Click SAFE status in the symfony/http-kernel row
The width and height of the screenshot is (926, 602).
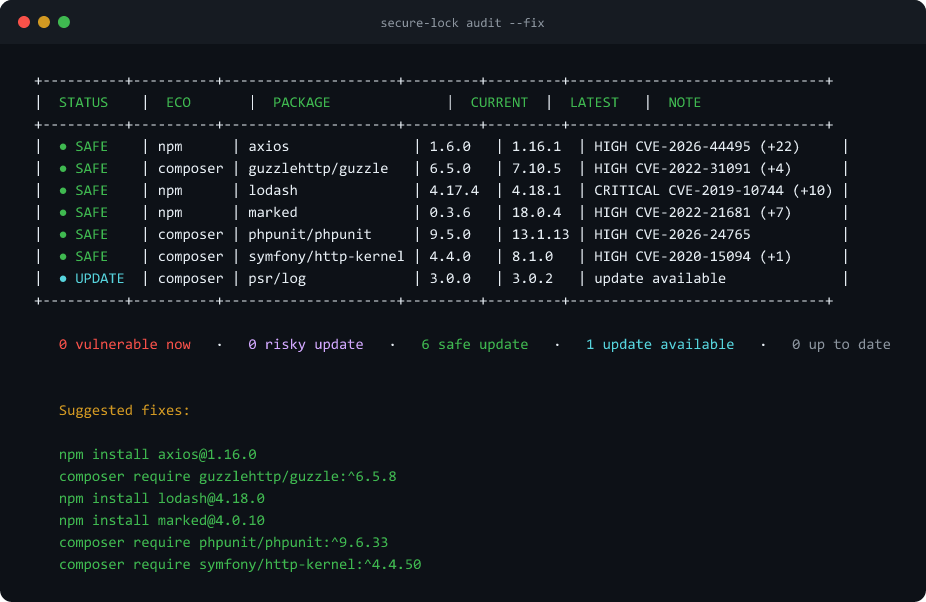92,256
